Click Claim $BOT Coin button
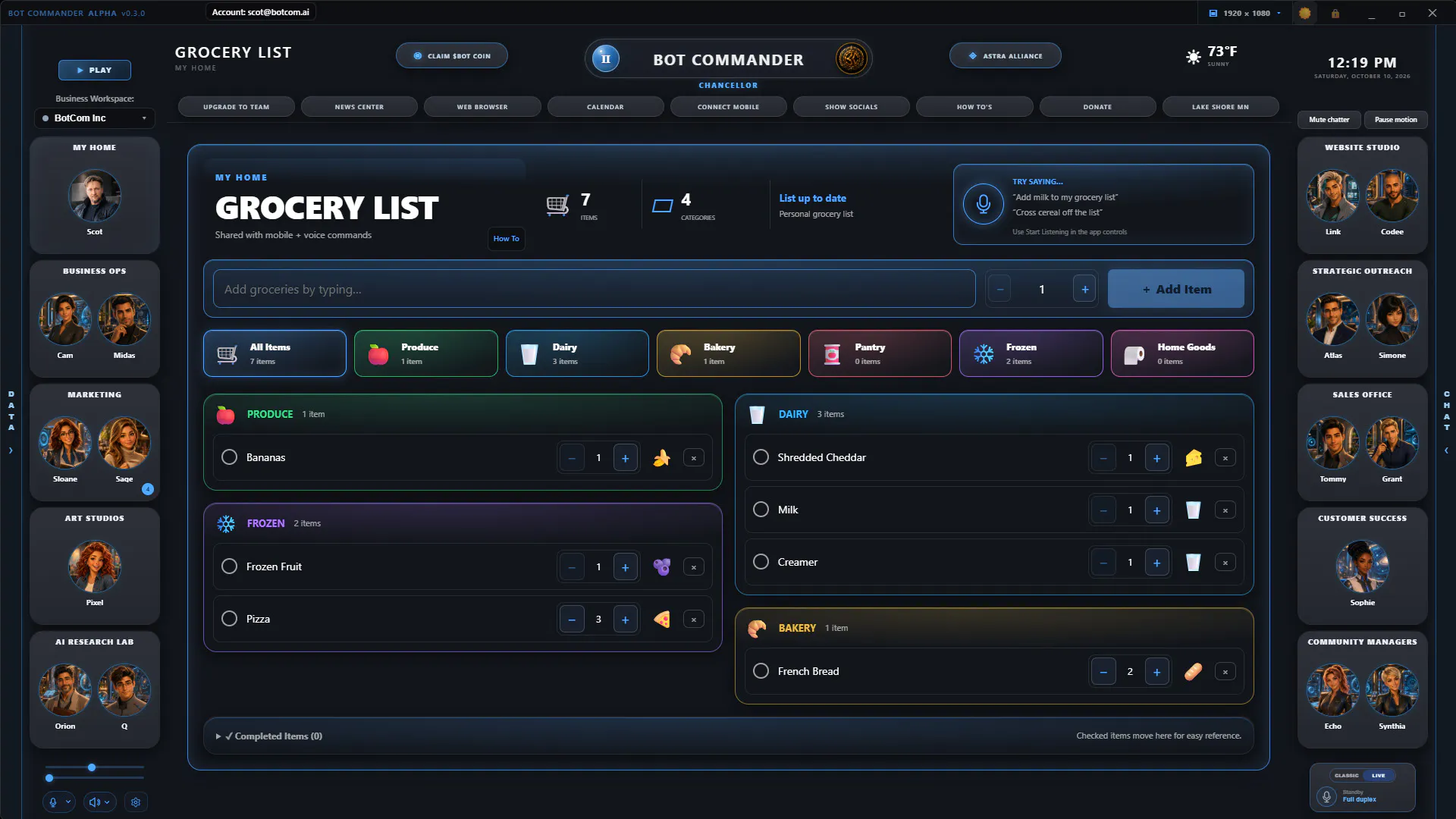This screenshot has width=1456, height=819. click(x=452, y=56)
